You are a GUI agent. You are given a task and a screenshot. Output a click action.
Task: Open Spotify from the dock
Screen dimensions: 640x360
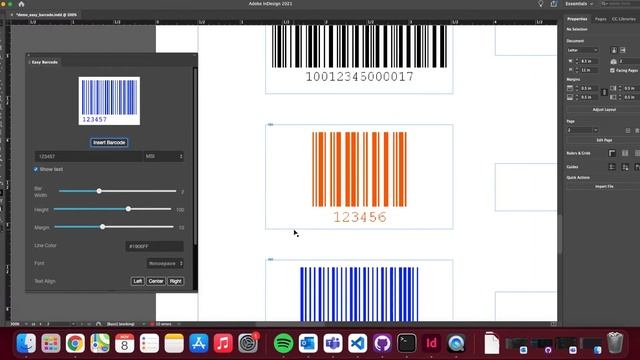pyautogui.click(x=283, y=343)
